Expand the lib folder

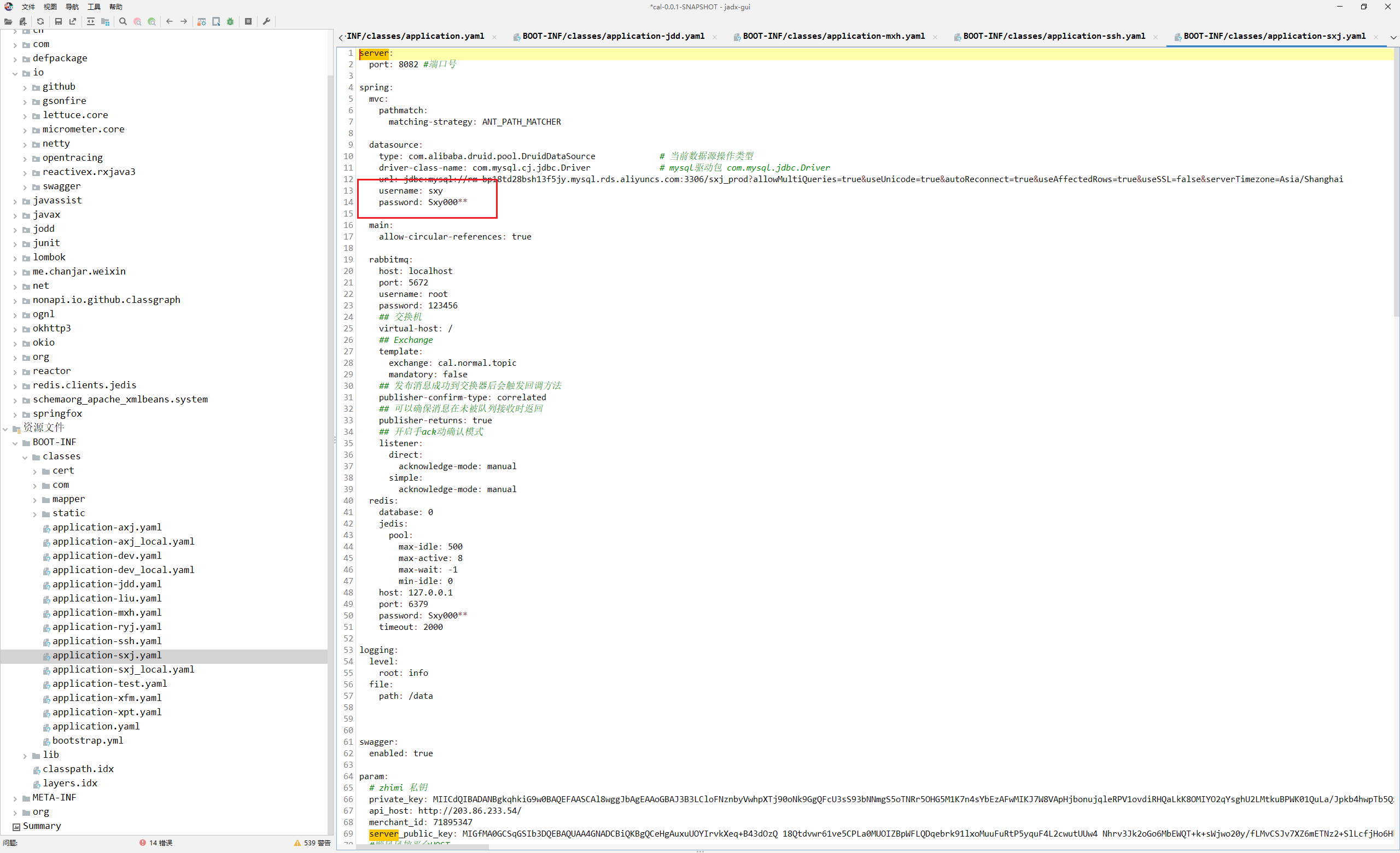[25, 756]
